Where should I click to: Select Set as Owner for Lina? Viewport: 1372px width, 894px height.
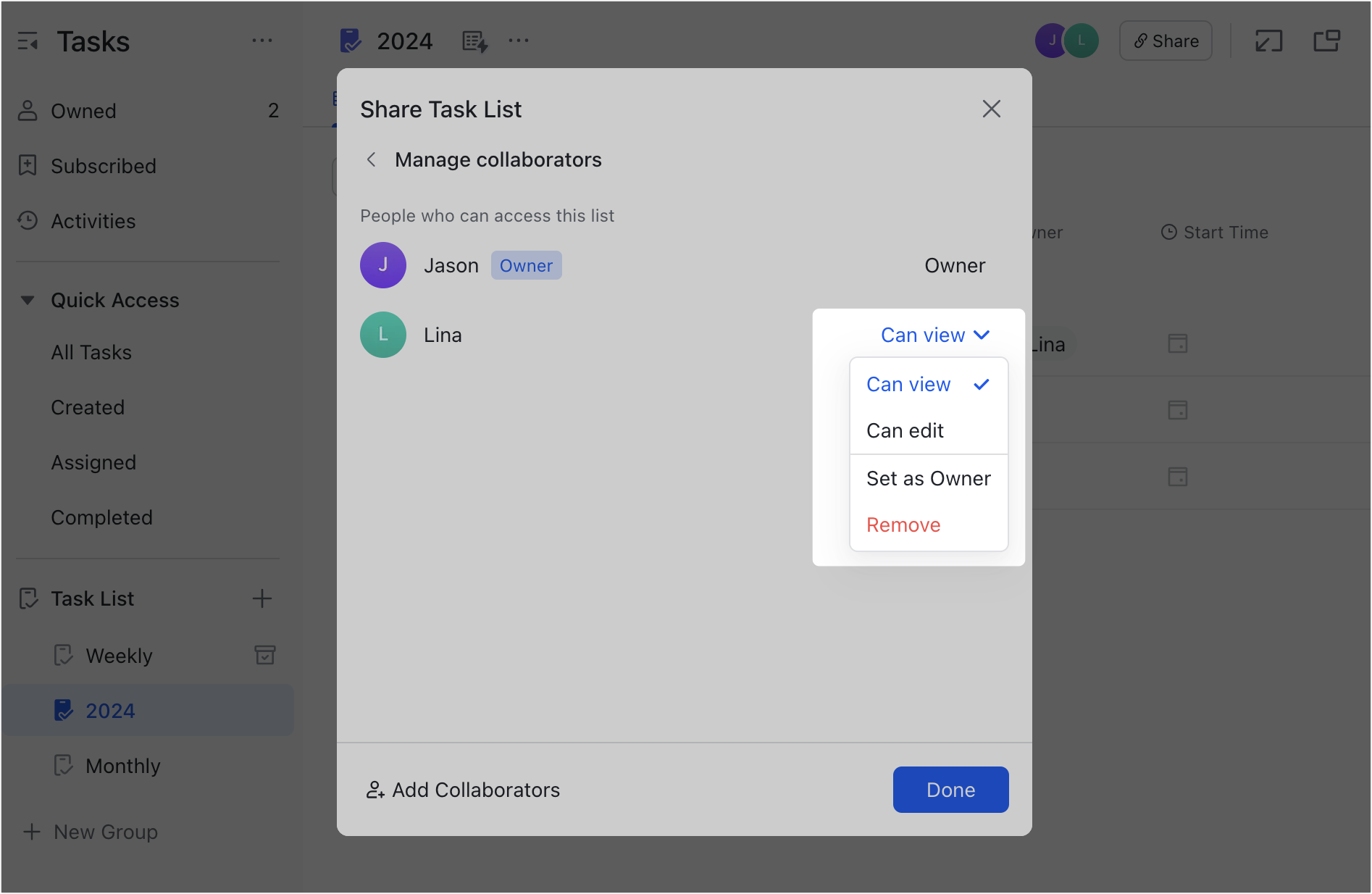[929, 478]
